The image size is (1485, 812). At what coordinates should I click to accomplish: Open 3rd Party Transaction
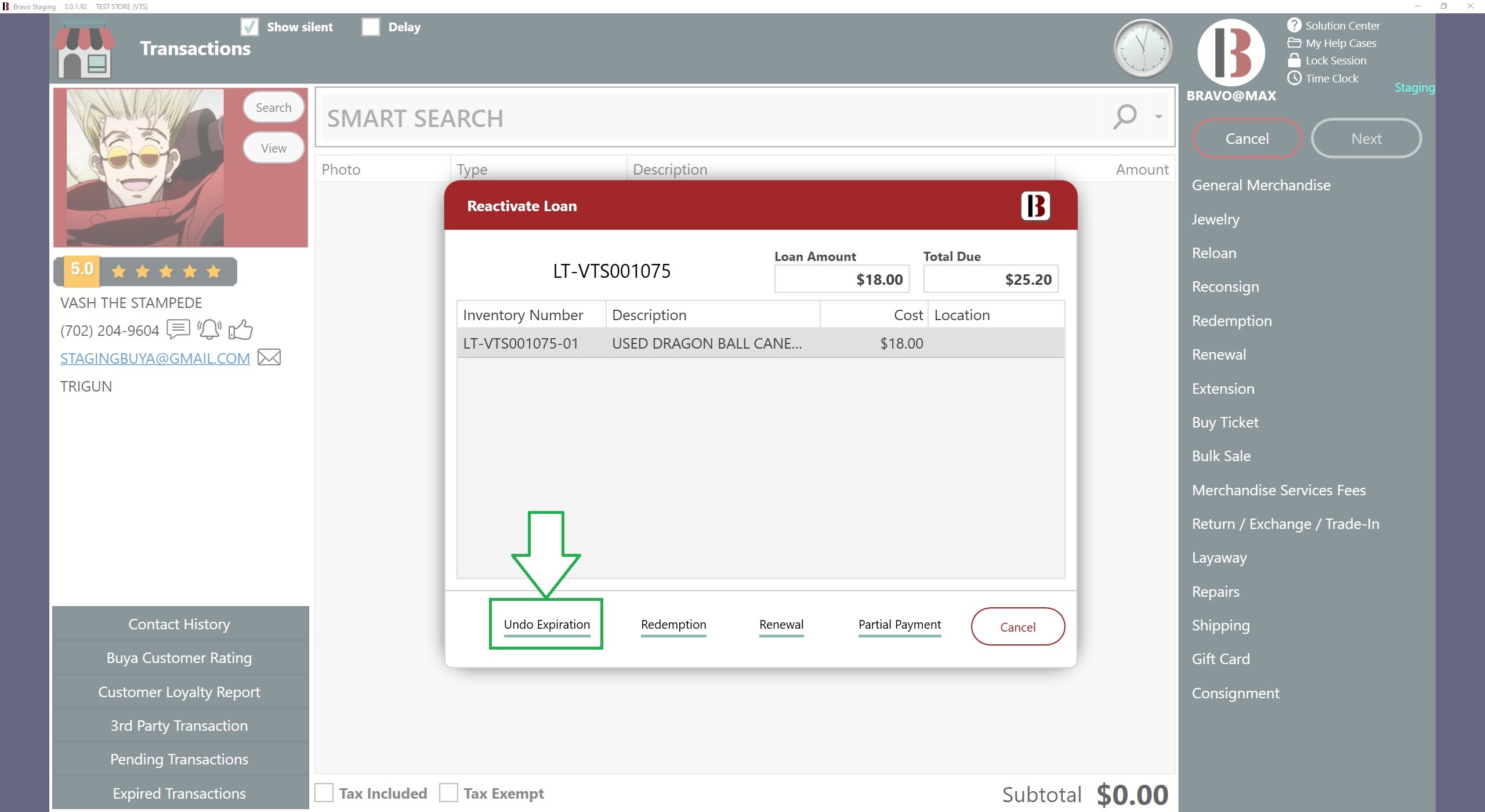[180, 726]
